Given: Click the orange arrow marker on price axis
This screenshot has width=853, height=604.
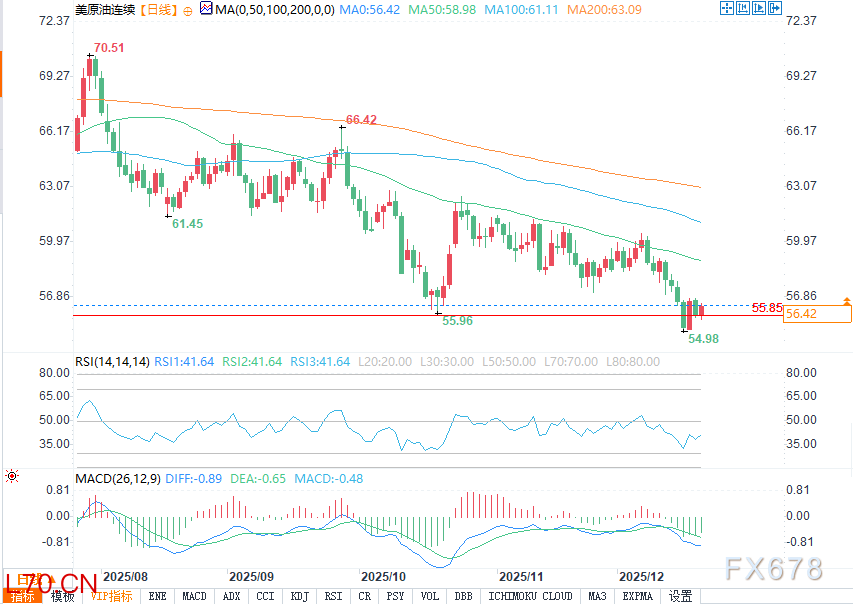Looking at the screenshot, I should point(847,300).
